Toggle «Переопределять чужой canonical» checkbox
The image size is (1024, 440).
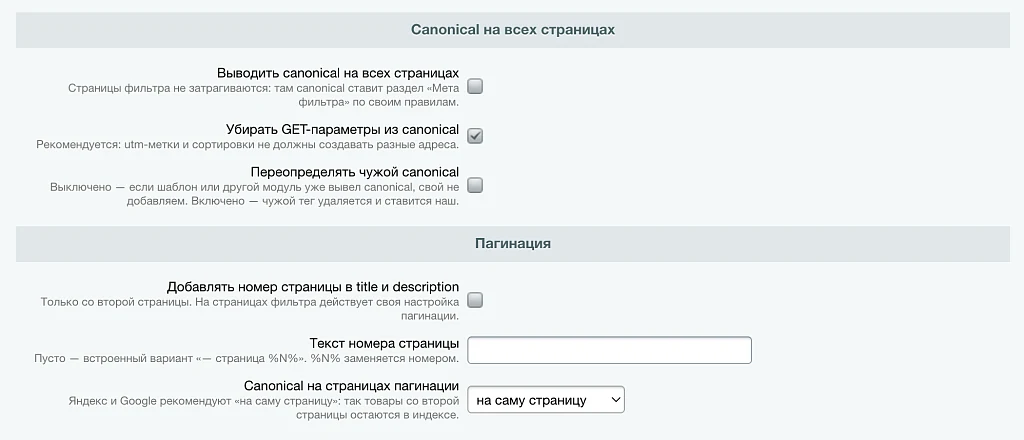(475, 185)
